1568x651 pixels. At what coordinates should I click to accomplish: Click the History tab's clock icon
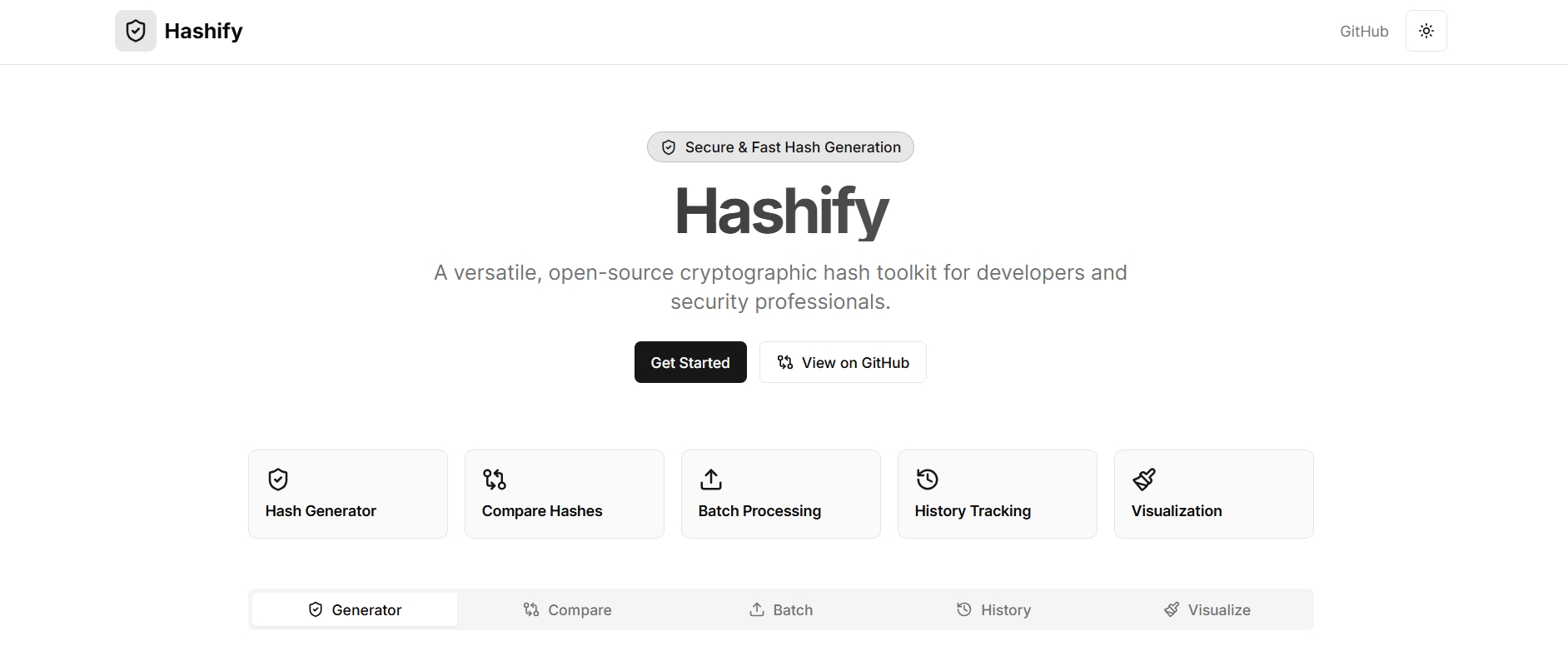963,609
